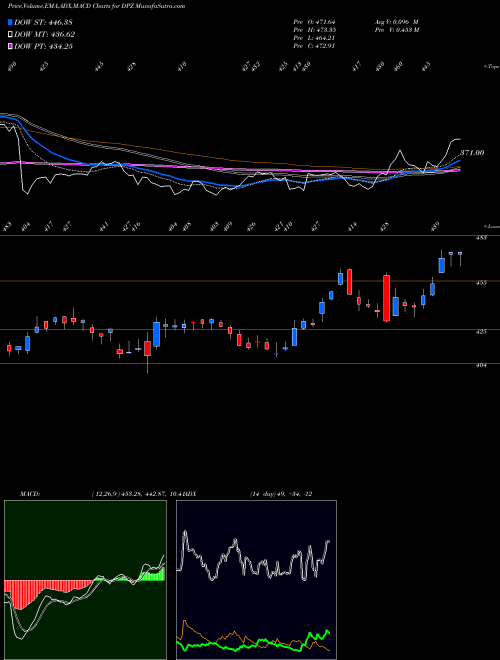Click the blue DOW ST legend swatch
500x660 pixels.
(10, 22)
